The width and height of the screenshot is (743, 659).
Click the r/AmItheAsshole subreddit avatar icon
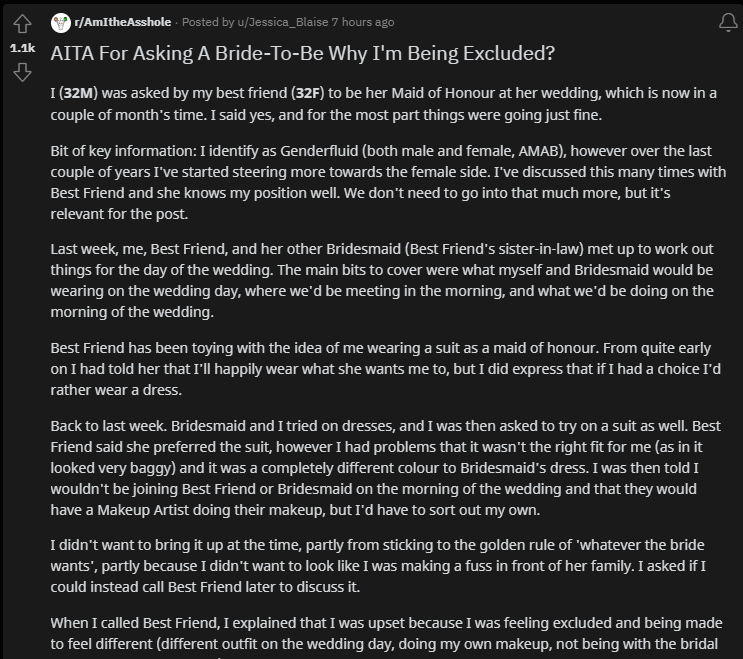tap(60, 22)
